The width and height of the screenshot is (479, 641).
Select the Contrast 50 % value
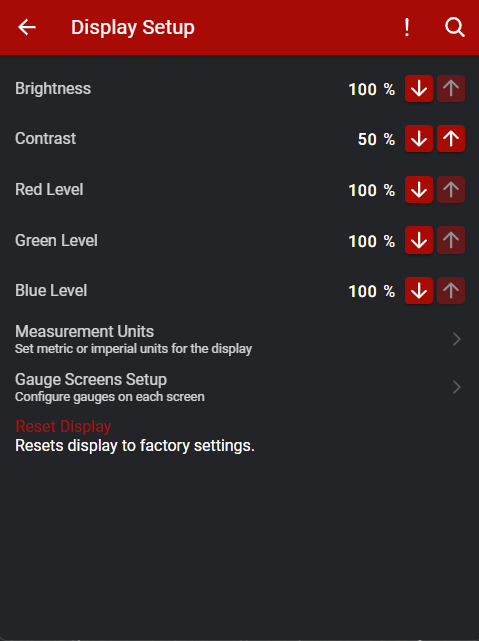point(376,139)
